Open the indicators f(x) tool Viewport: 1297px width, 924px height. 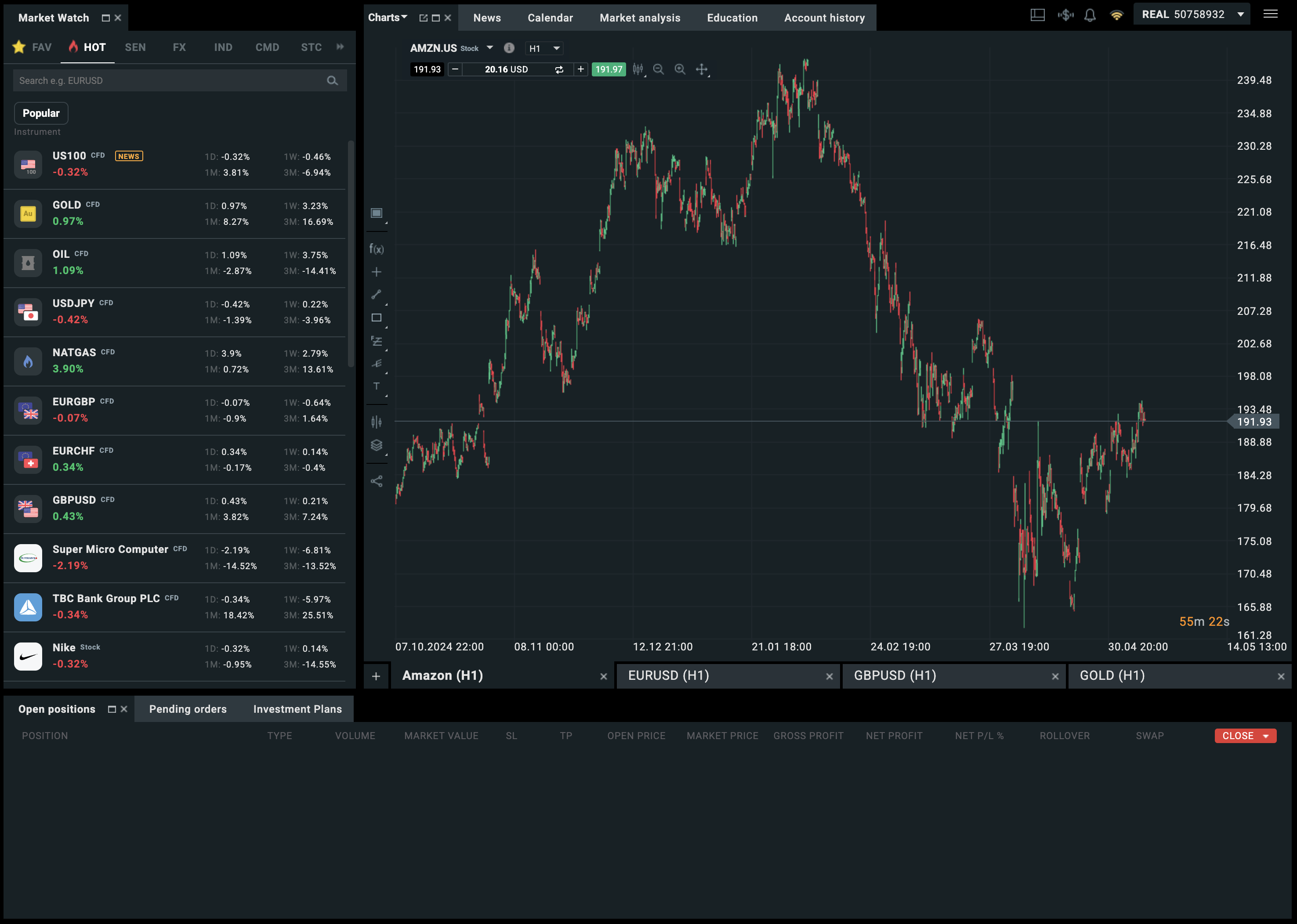376,249
